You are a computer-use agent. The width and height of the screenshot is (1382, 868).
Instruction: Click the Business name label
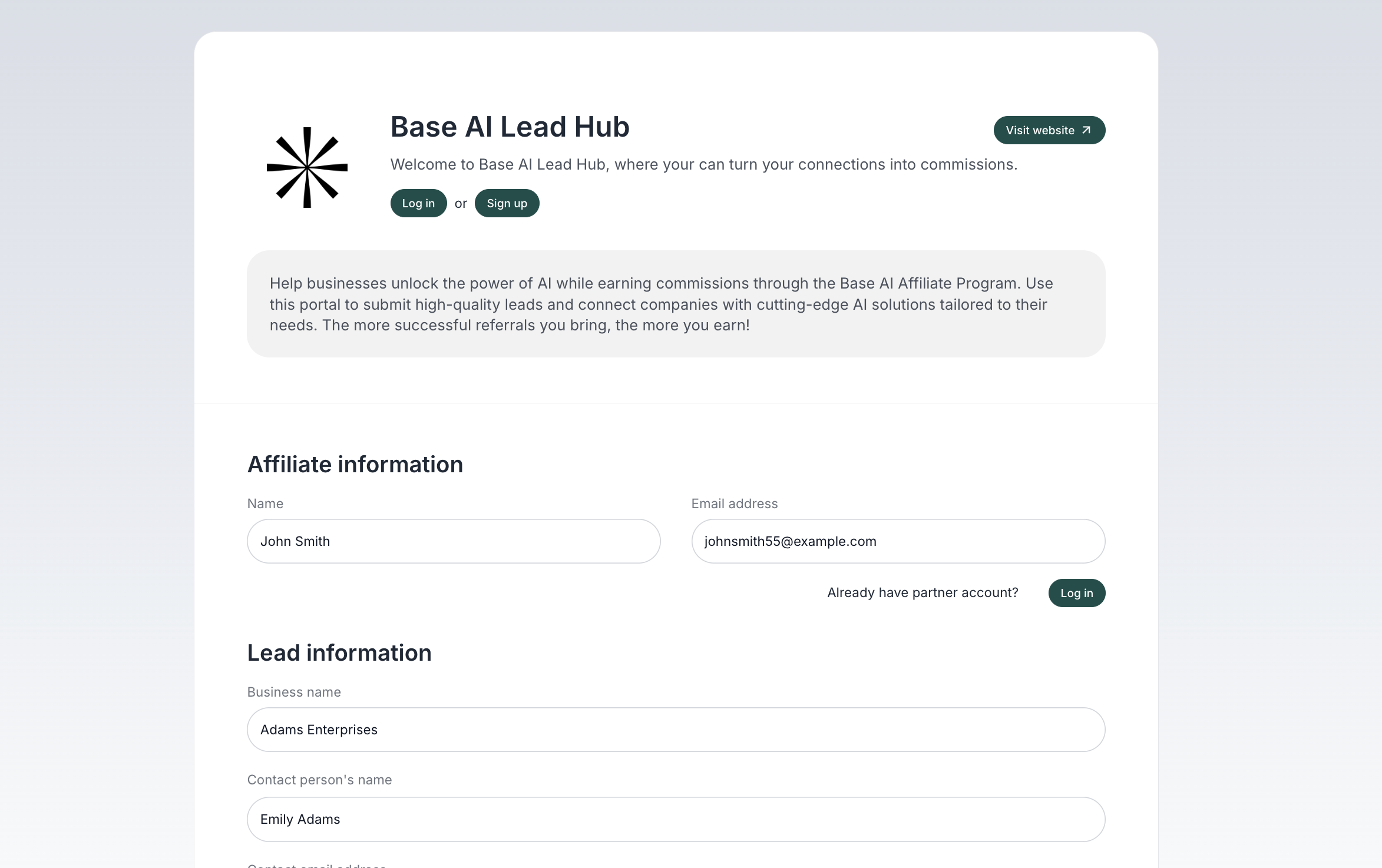coord(294,692)
